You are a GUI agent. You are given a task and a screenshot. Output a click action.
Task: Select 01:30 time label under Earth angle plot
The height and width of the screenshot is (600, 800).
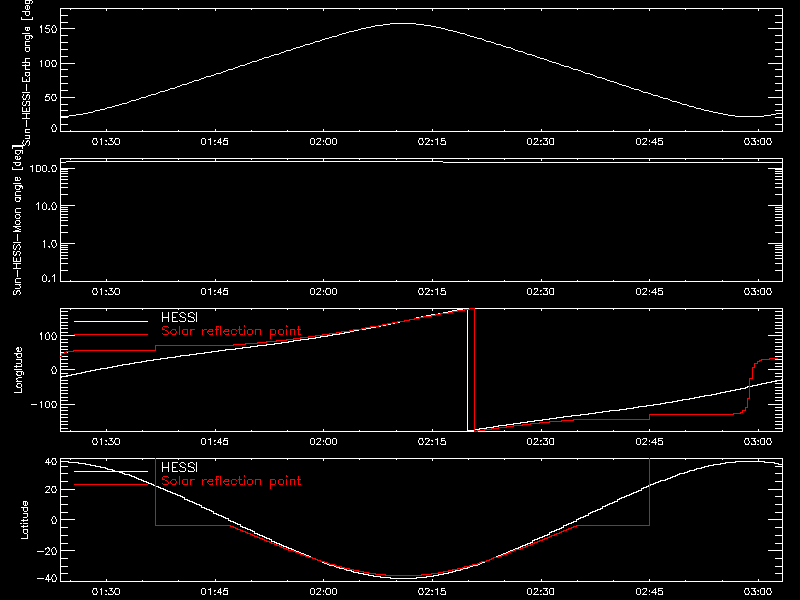(106, 141)
